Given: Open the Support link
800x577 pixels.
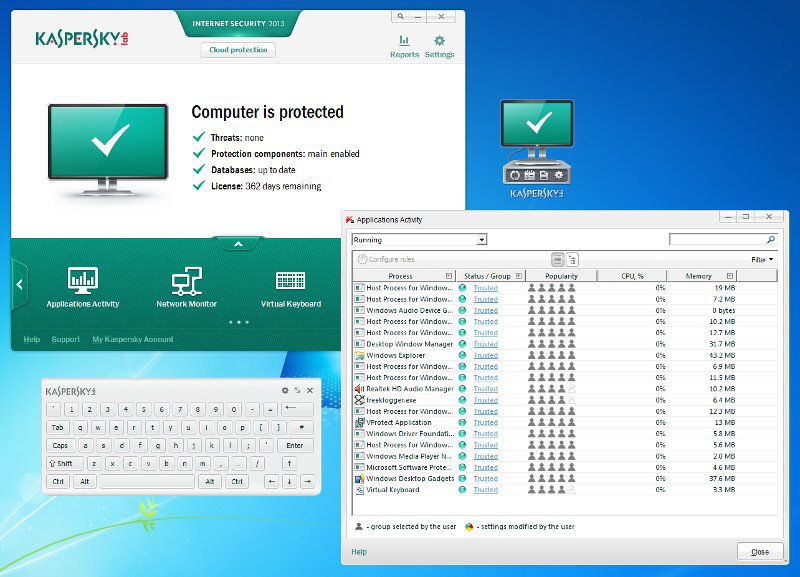Looking at the screenshot, I should 66,339.
